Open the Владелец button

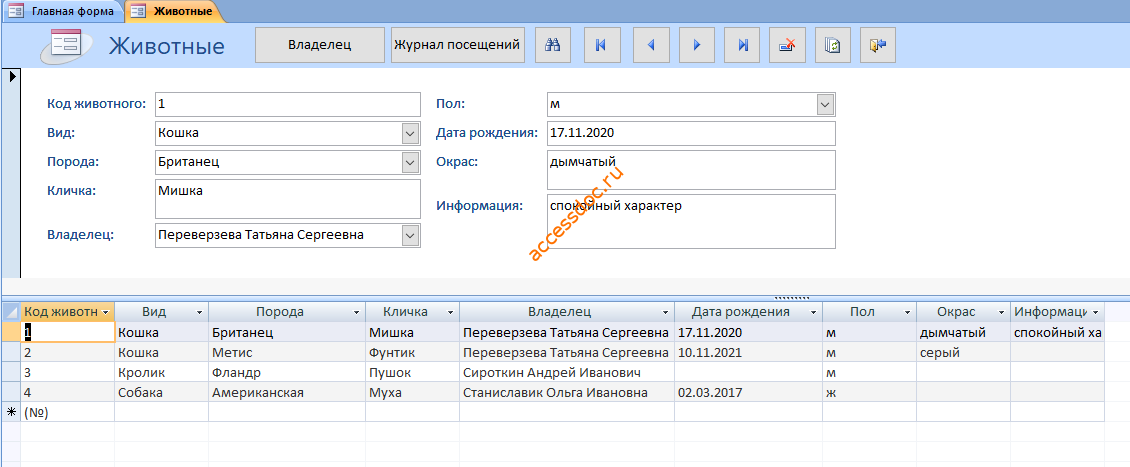pyautogui.click(x=320, y=45)
